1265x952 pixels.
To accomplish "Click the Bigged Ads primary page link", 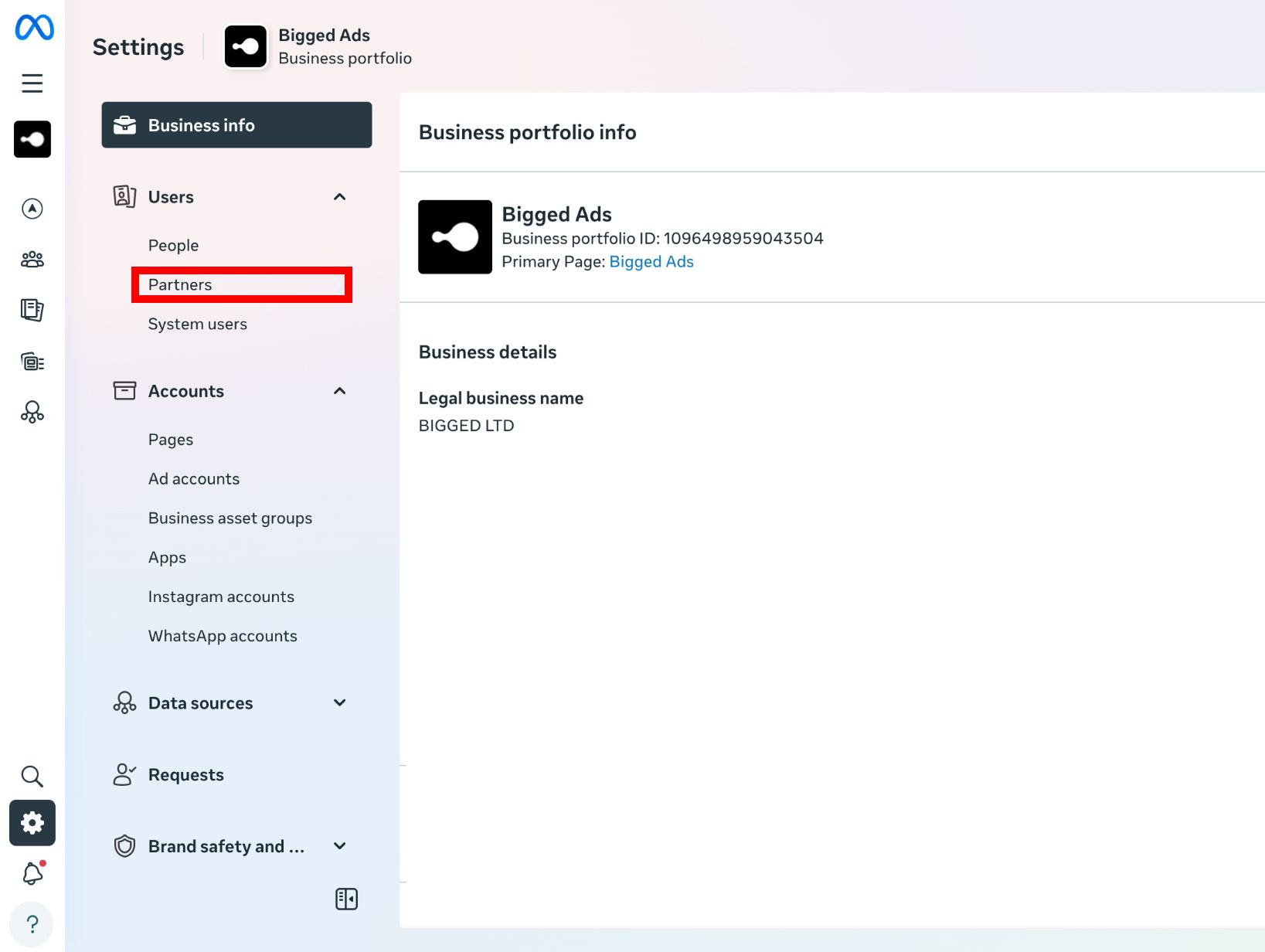I will pos(651,262).
